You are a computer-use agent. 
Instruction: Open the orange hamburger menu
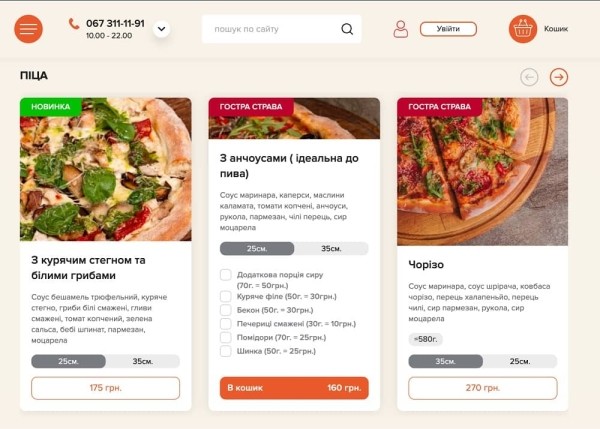[x=28, y=29]
